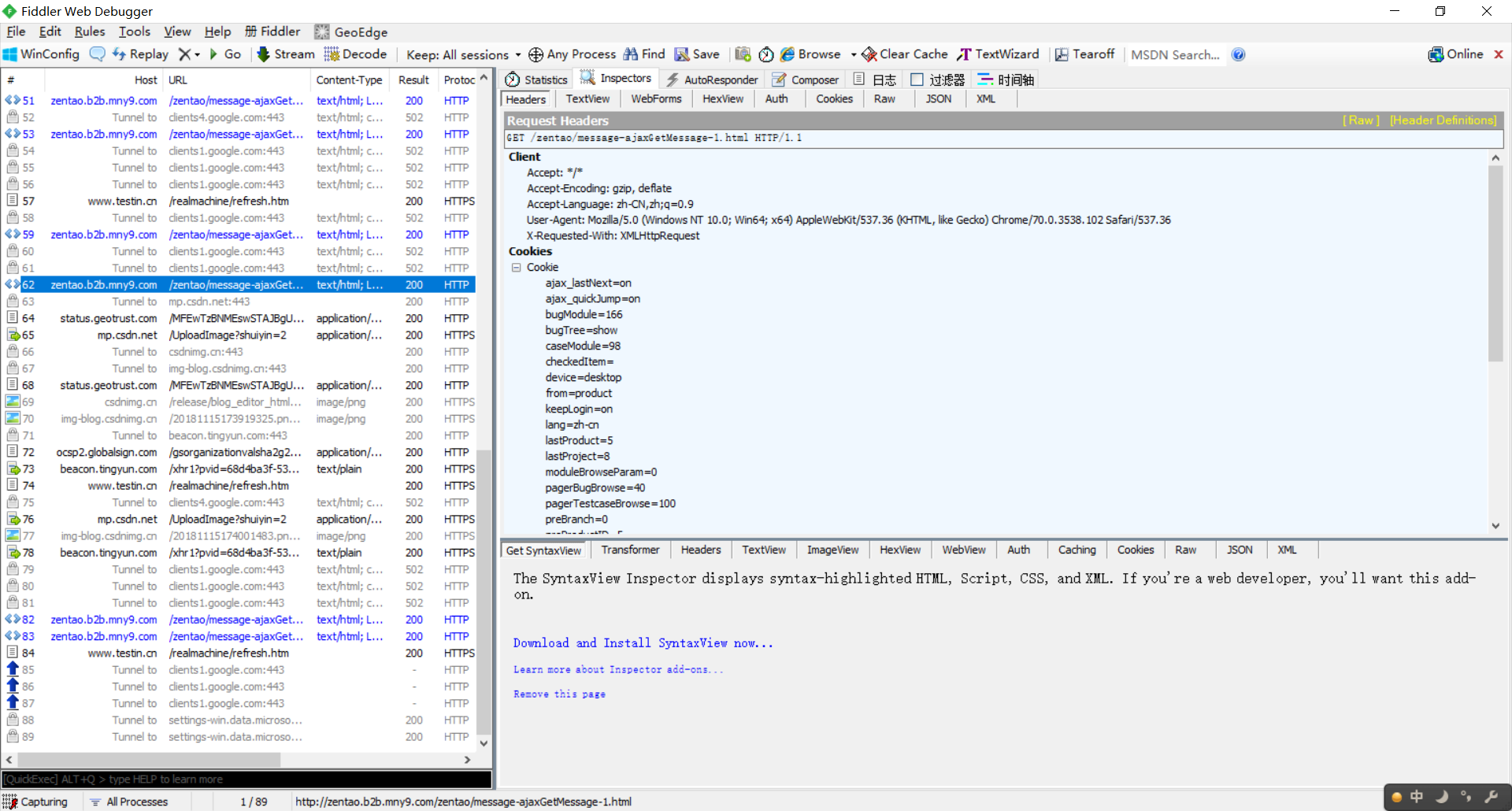Open the Rules menu

(x=90, y=31)
